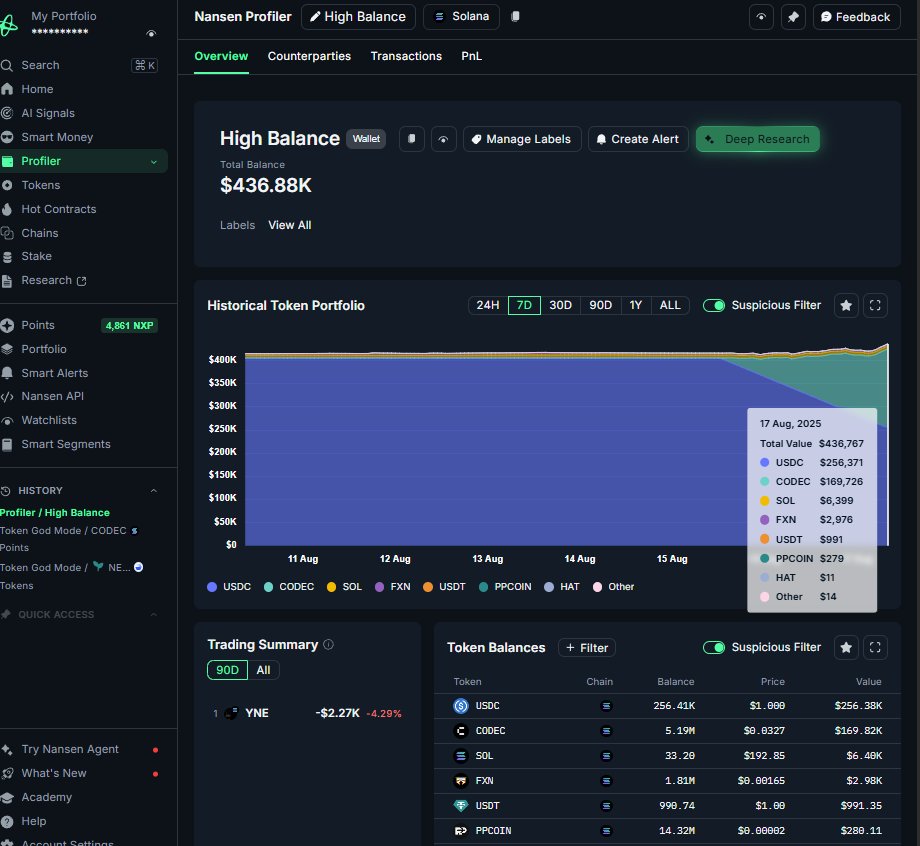
Task: Open the Token Balances Filter
Action: point(587,648)
